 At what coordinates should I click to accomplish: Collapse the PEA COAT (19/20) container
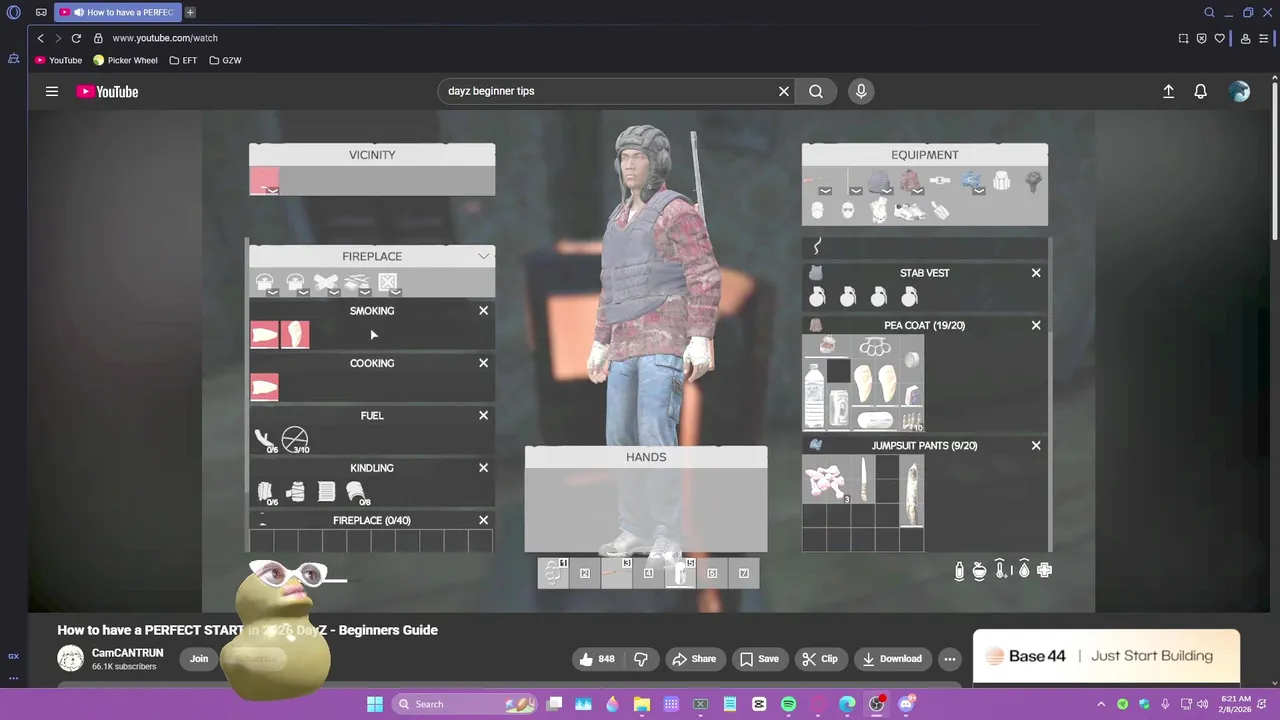click(x=1036, y=325)
